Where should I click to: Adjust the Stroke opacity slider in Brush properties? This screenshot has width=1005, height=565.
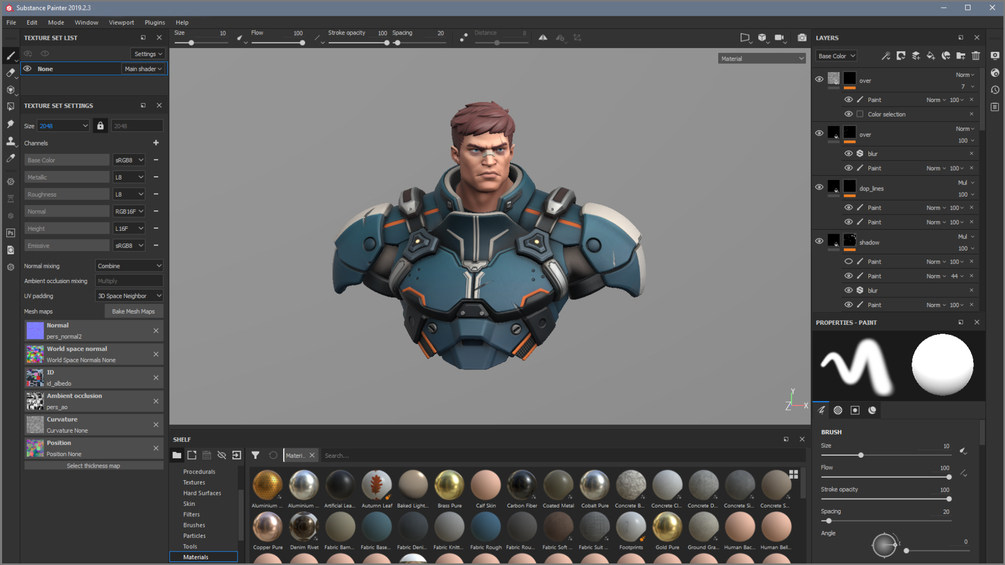pos(885,498)
